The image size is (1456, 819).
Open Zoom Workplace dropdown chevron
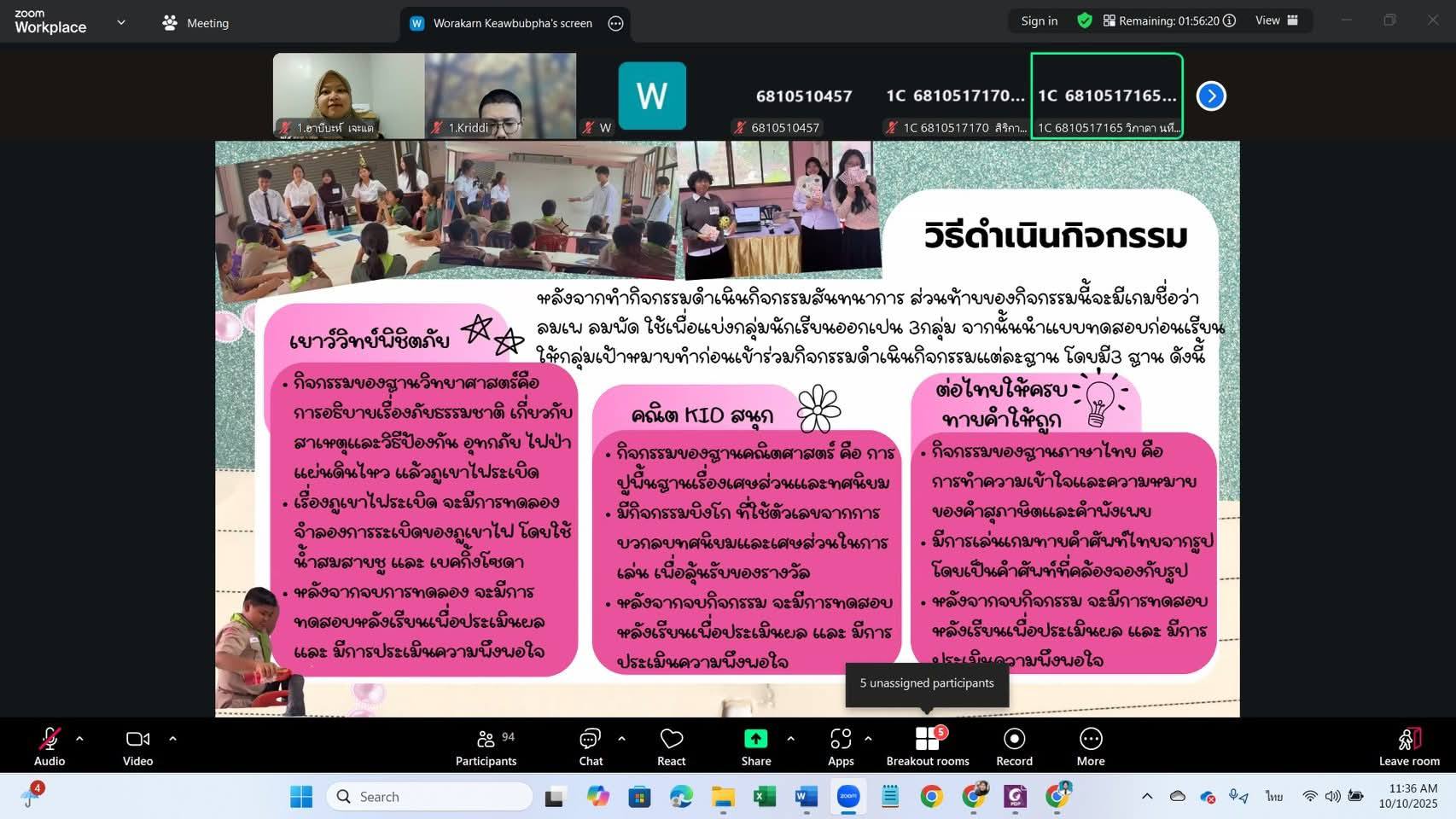coord(121,23)
